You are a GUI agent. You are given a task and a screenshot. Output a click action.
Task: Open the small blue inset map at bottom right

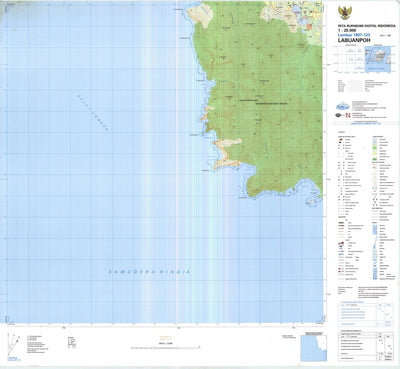click(314, 348)
